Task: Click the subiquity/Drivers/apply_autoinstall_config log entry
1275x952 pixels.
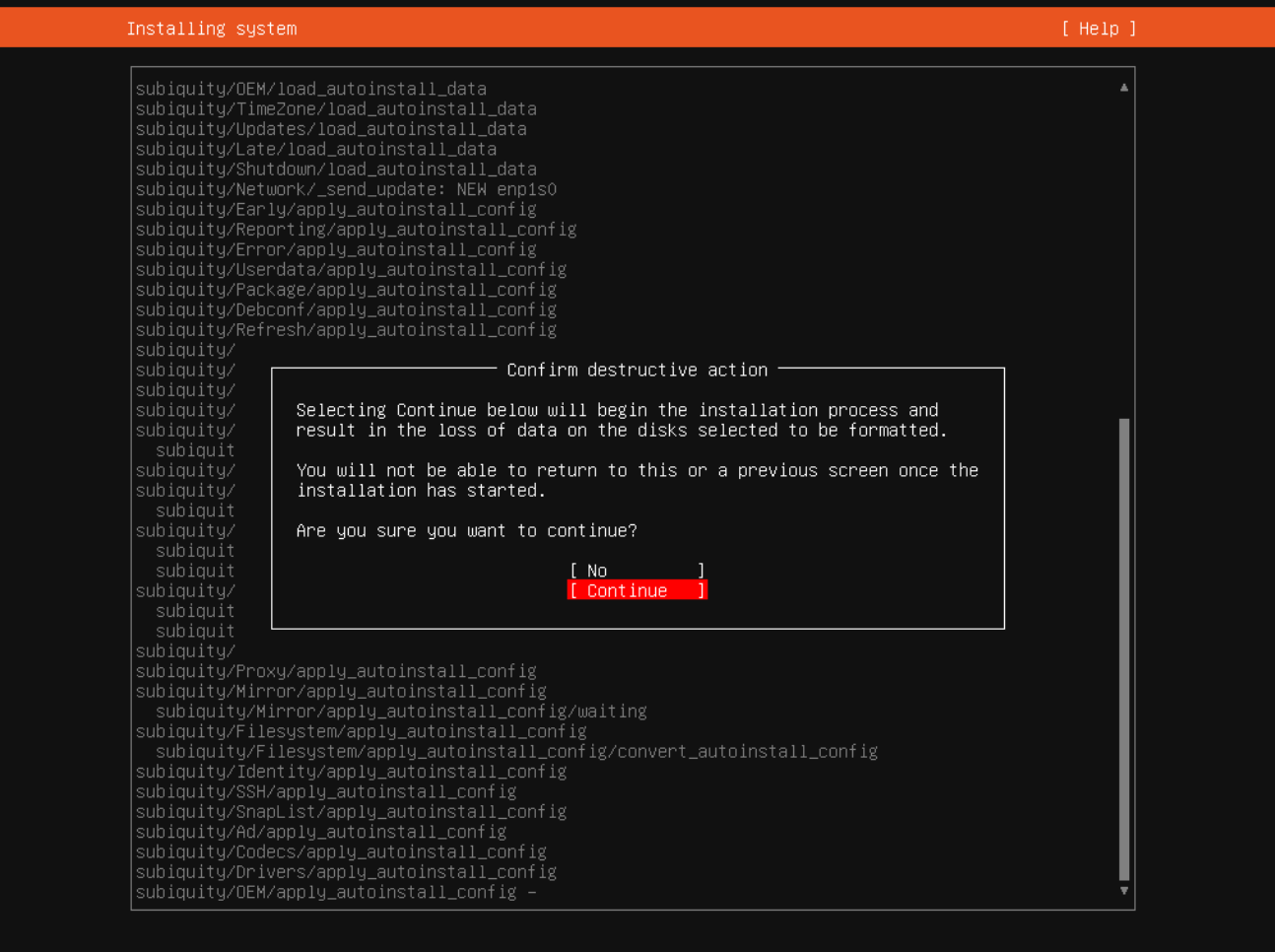Action: tap(347, 872)
